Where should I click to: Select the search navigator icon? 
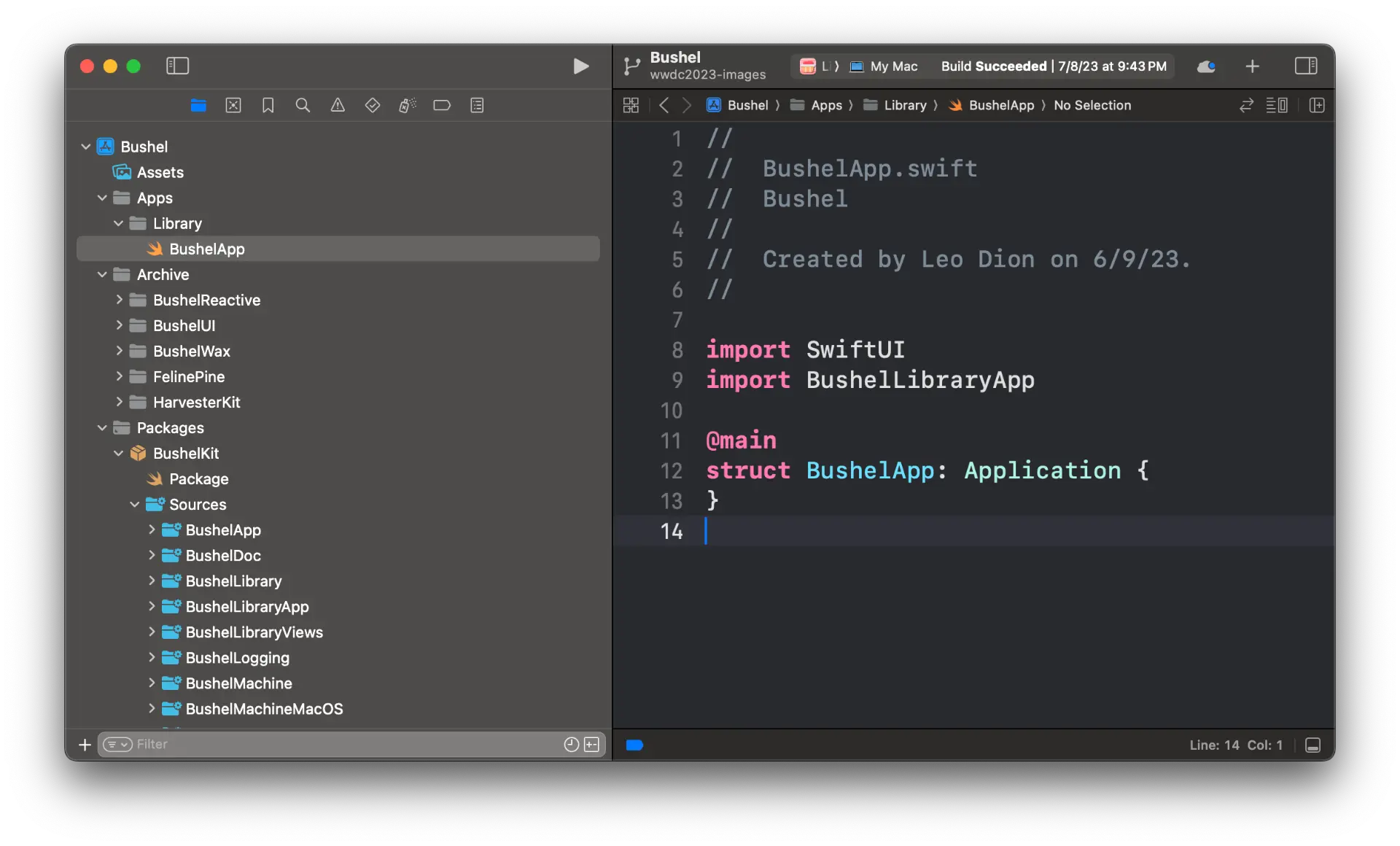[x=303, y=105]
